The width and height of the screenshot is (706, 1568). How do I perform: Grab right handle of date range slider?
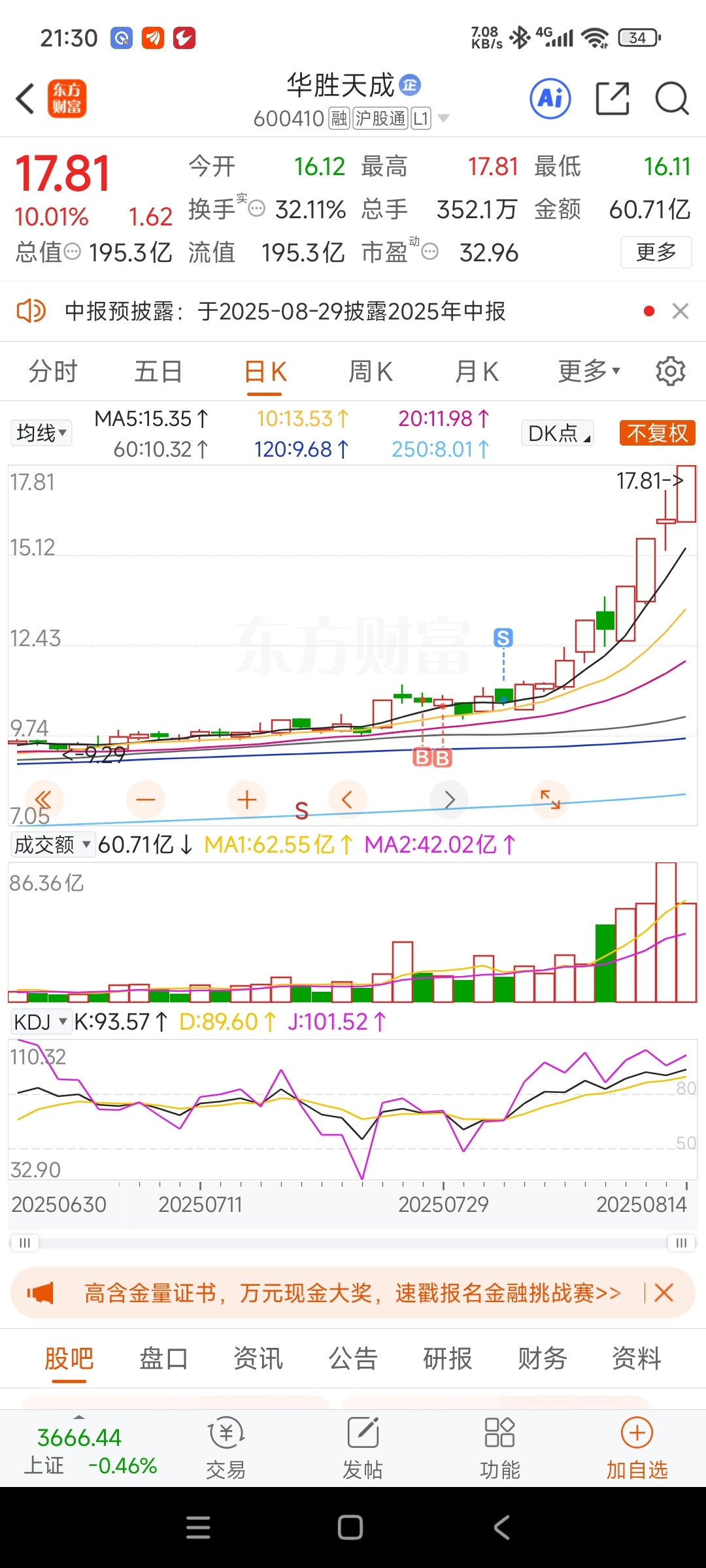point(681,1243)
